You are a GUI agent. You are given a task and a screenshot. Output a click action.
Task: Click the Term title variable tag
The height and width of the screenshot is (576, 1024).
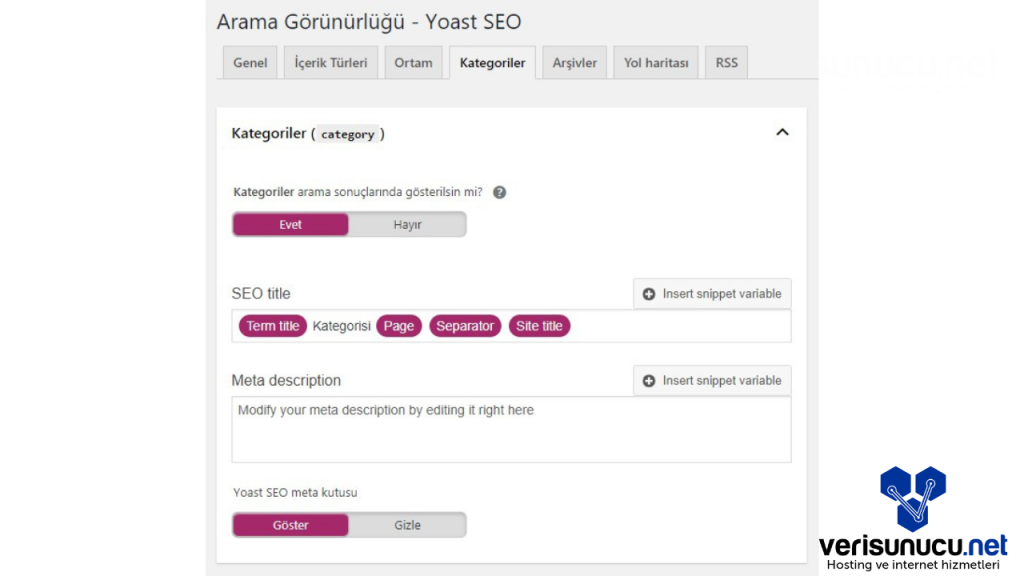click(273, 326)
